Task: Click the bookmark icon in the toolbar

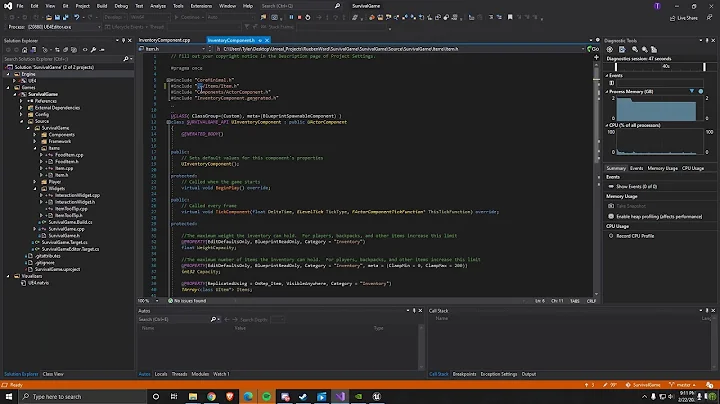Action: pyautogui.click(x=510, y=17)
